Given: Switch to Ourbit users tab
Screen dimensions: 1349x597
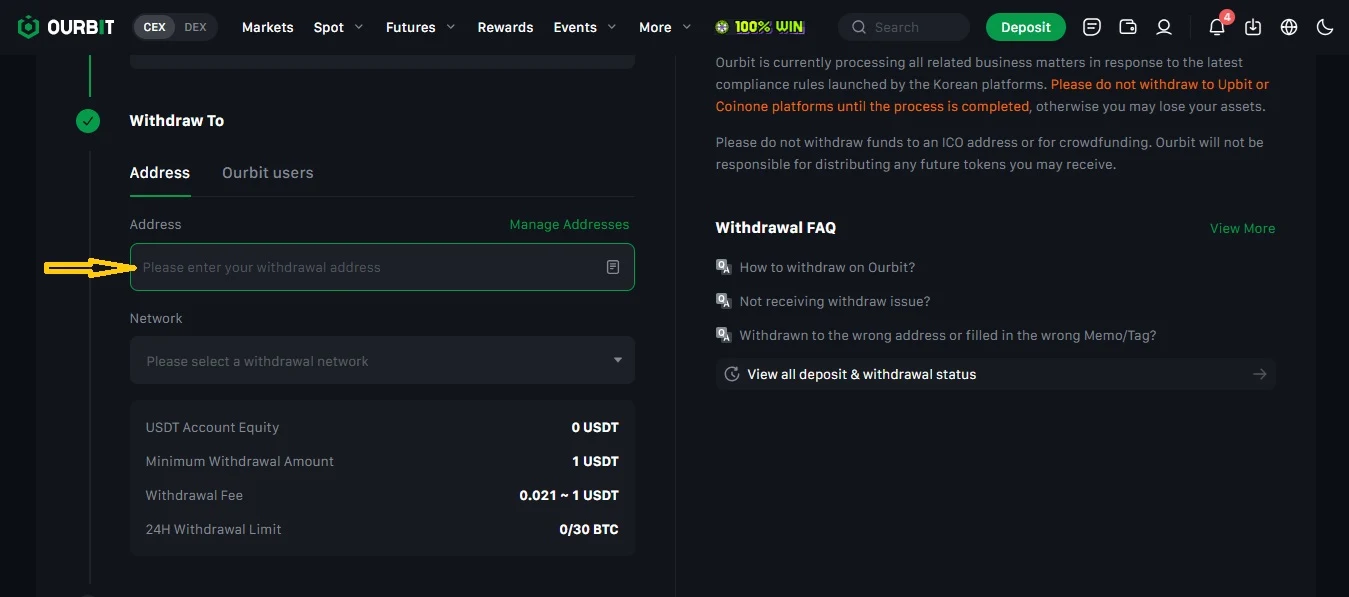Looking at the screenshot, I should 268,172.
